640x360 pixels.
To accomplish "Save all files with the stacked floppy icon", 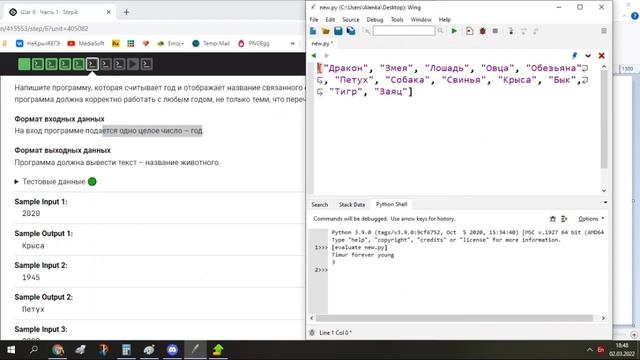I will (351, 31).
